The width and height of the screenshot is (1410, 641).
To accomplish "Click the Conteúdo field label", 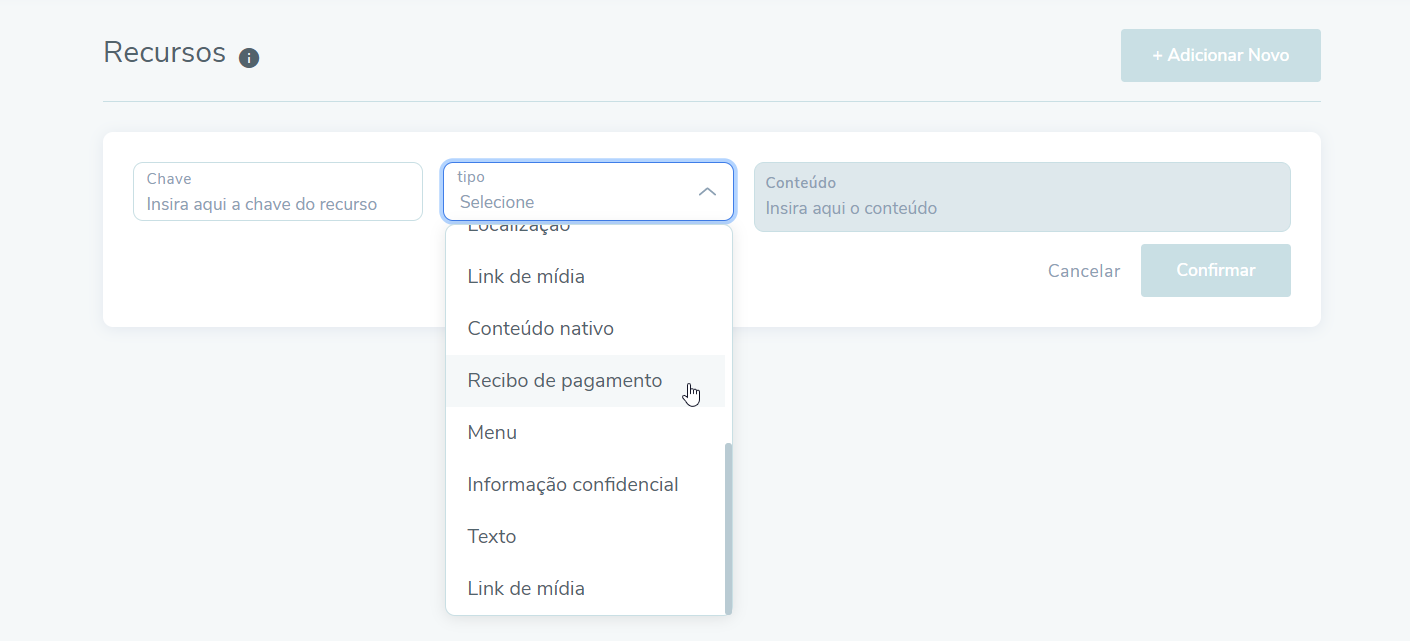I will pyautogui.click(x=800, y=183).
